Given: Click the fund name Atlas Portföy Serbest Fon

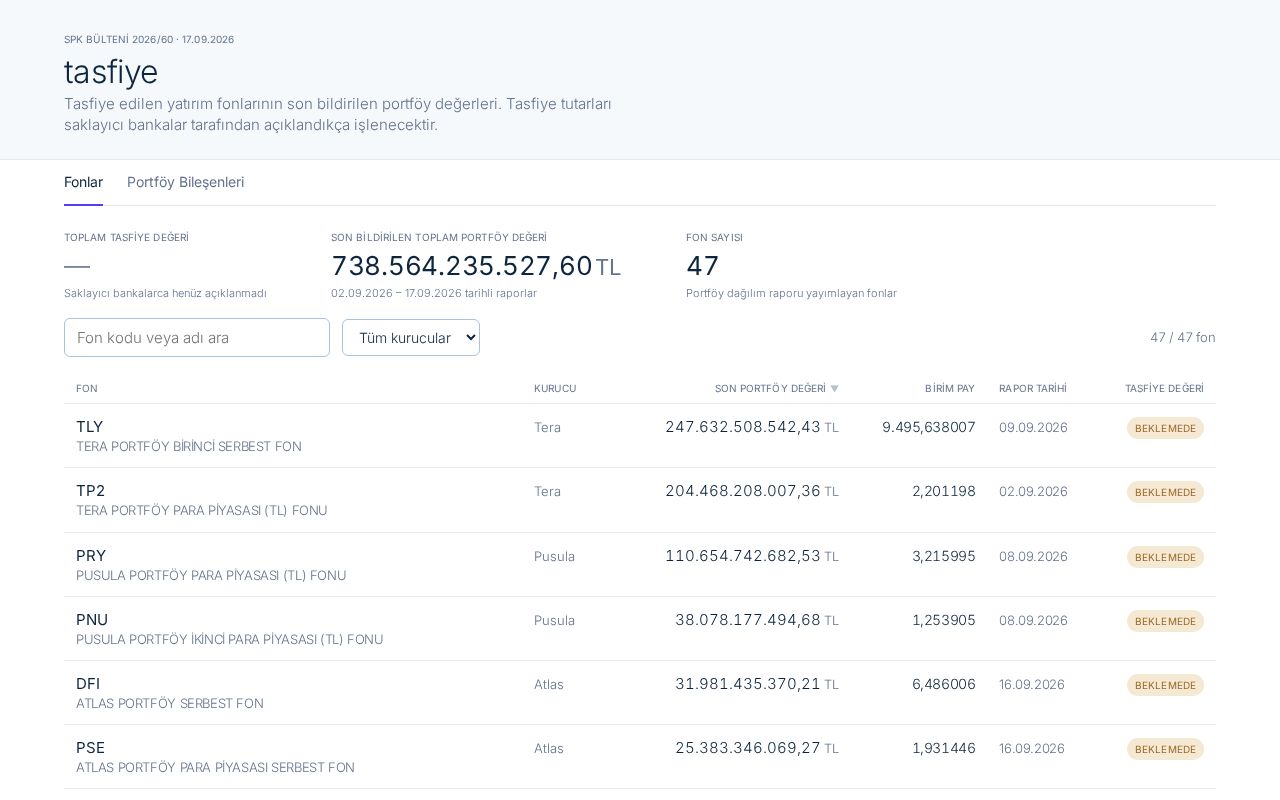Looking at the screenshot, I should coord(170,704).
